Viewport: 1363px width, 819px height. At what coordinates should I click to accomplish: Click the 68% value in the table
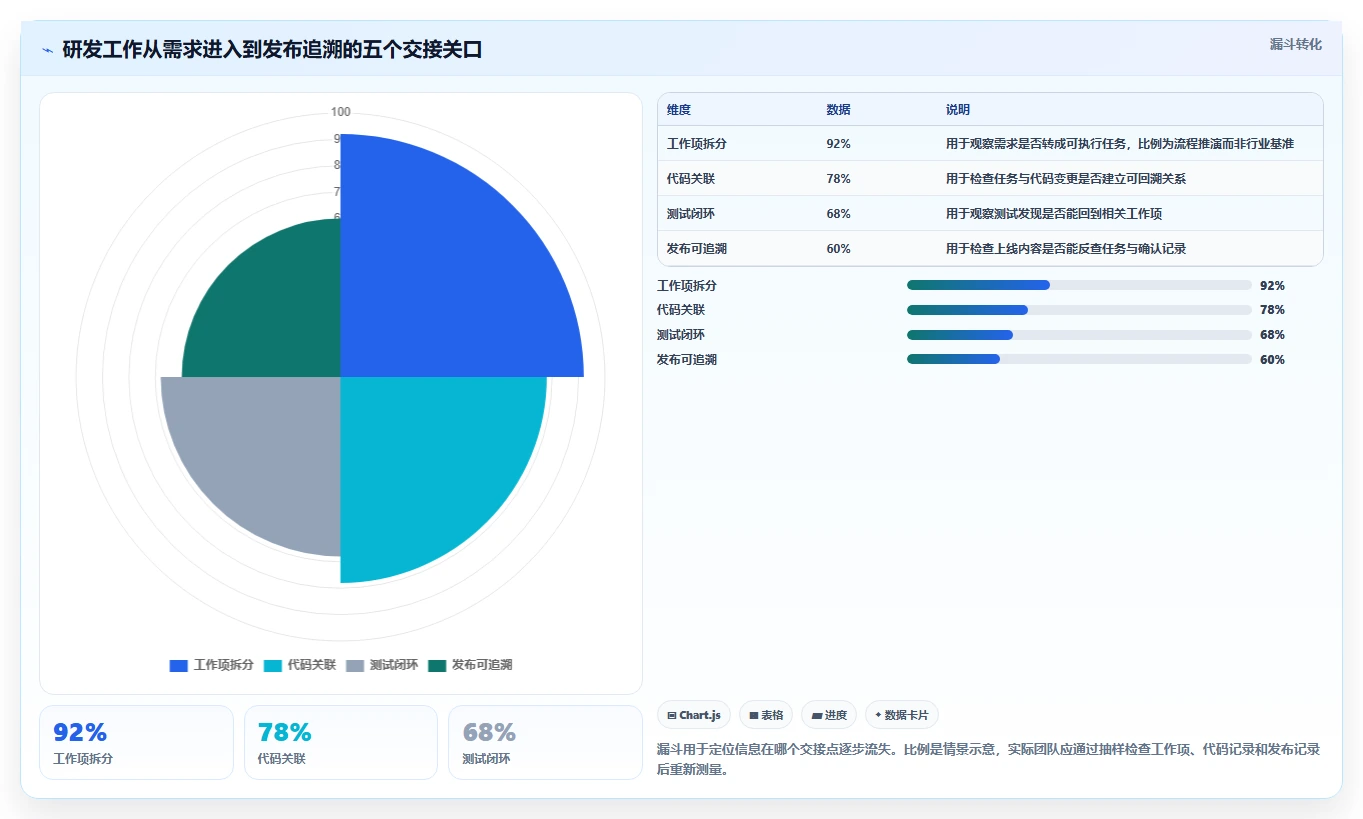pyautogui.click(x=838, y=214)
